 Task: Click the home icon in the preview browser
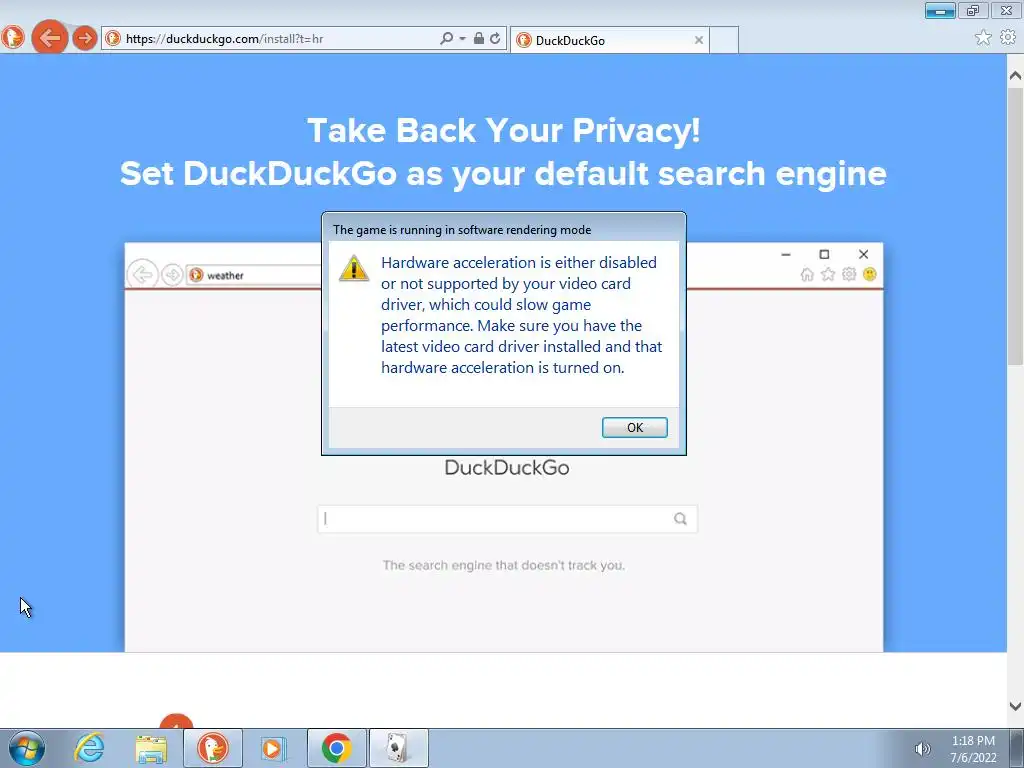807,274
